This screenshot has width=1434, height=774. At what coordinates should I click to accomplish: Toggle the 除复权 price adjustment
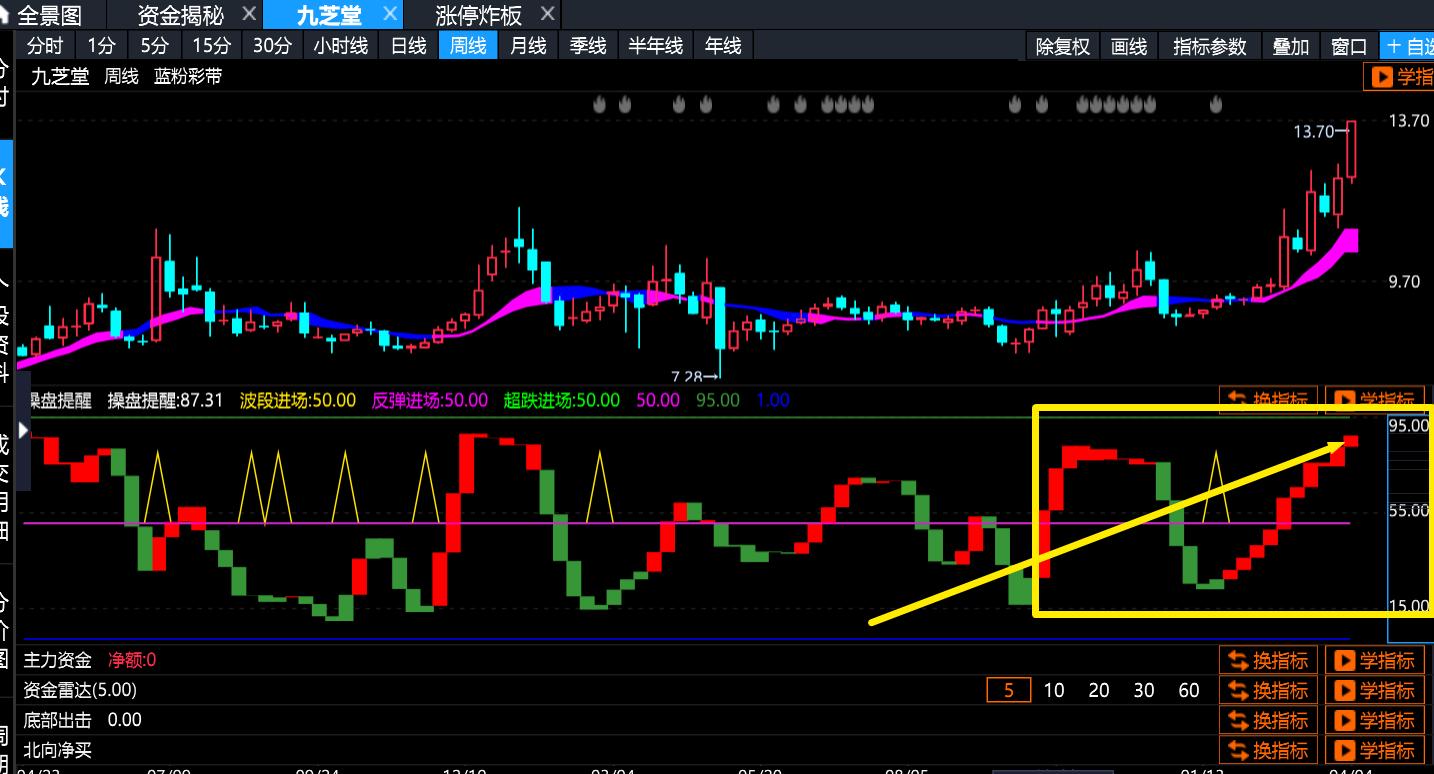[x=1062, y=46]
